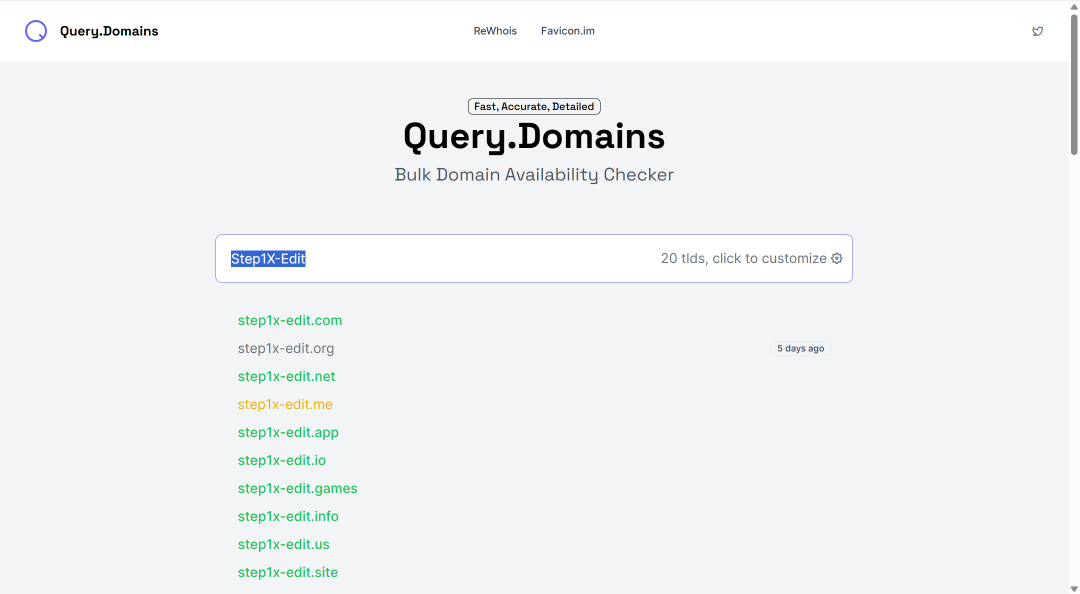Open the Twitter bird icon link
This screenshot has height=594, width=1080.
pos(1037,31)
